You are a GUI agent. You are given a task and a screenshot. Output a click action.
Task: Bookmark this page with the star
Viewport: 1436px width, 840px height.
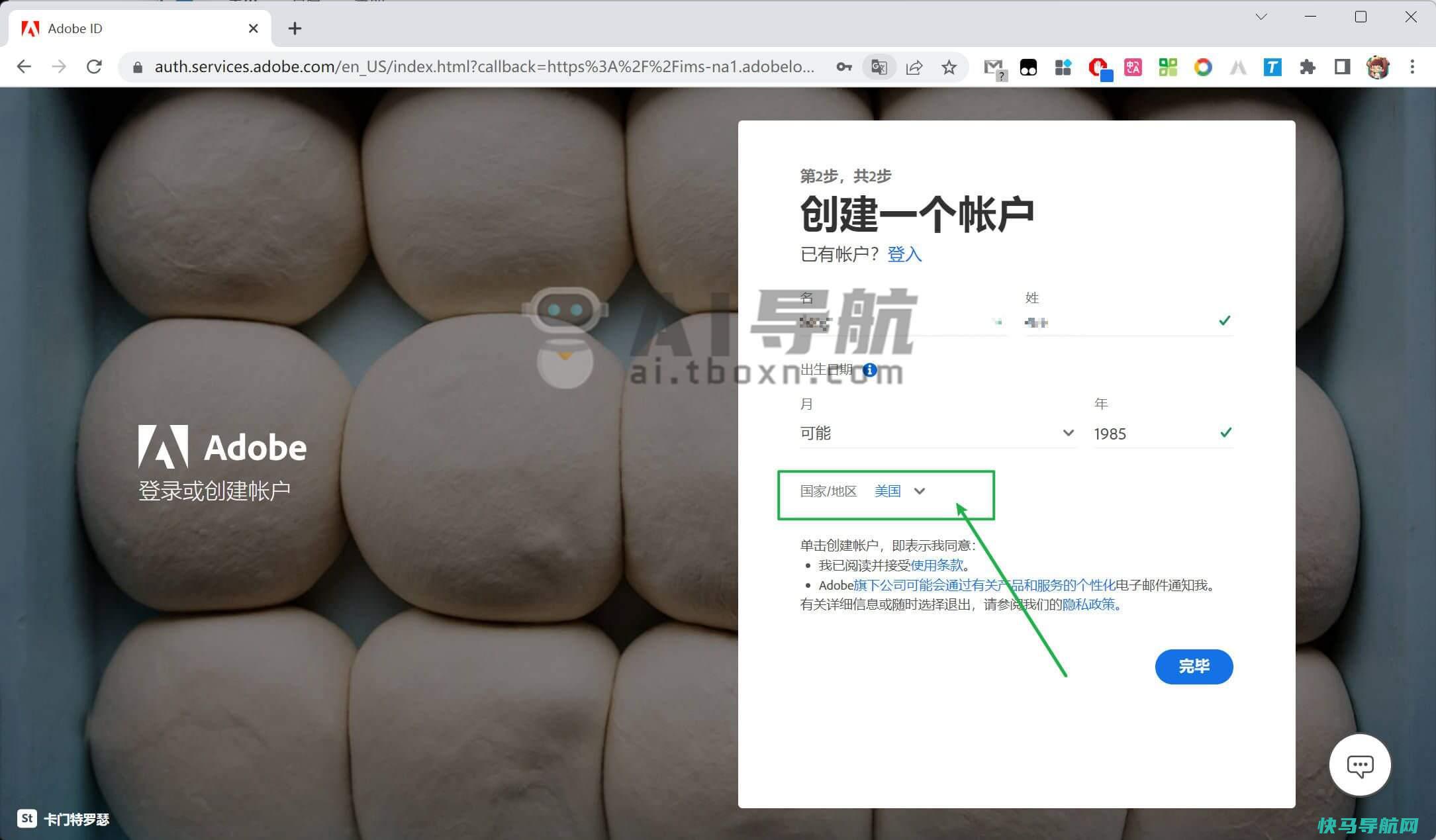point(949,67)
